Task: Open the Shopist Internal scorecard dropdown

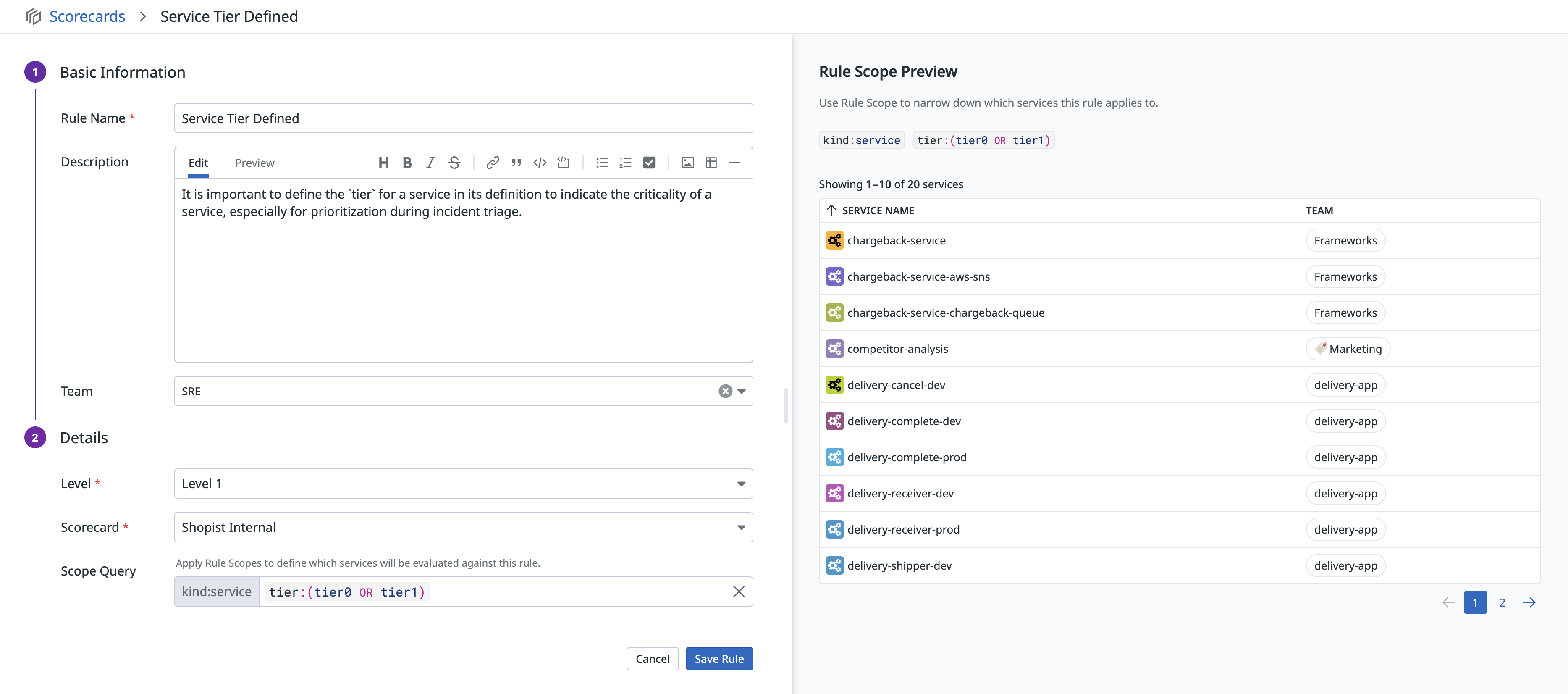Action: [742, 528]
